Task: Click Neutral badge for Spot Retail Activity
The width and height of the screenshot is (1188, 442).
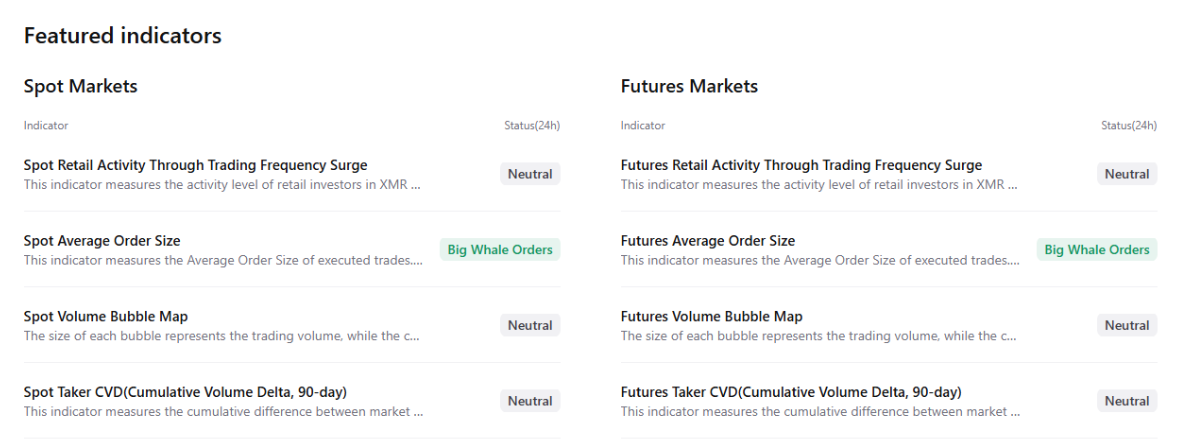Action: tap(530, 174)
